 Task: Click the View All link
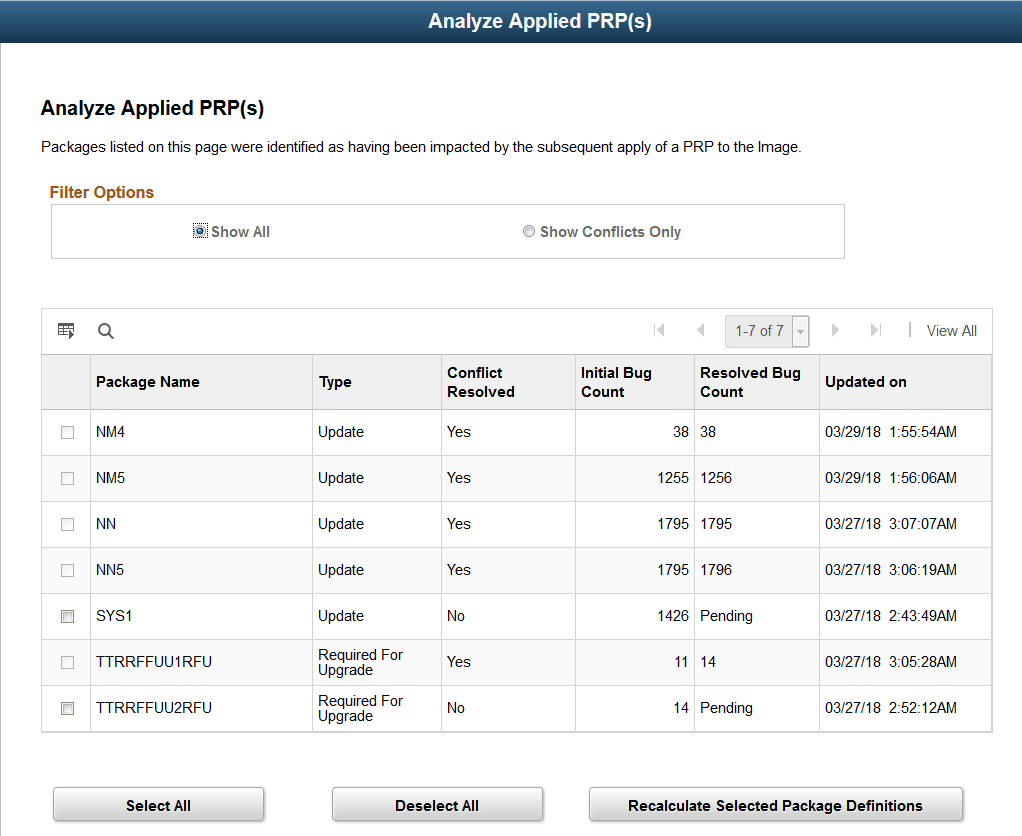[951, 330]
